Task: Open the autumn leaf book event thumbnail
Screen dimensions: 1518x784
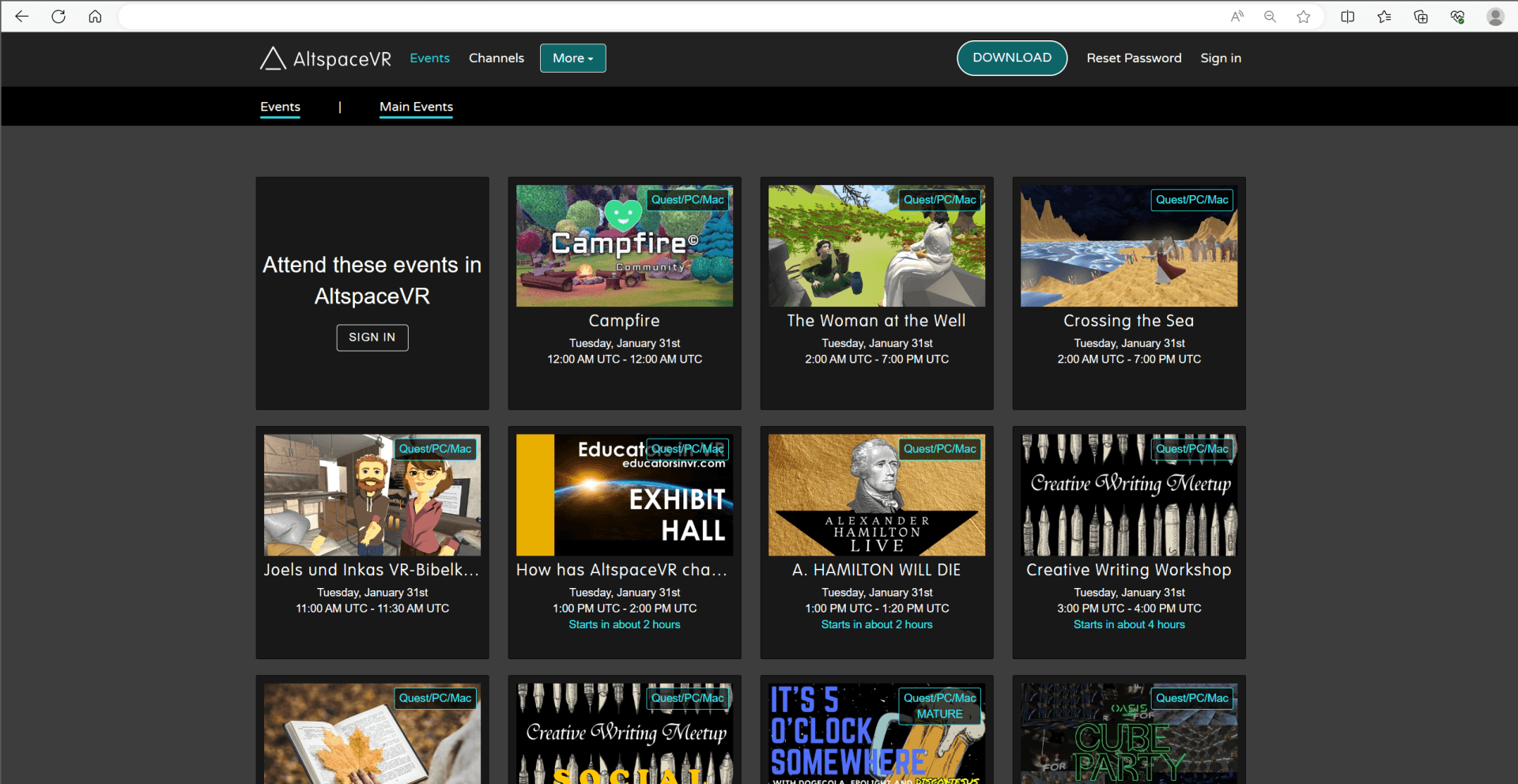Action: pyautogui.click(x=372, y=734)
